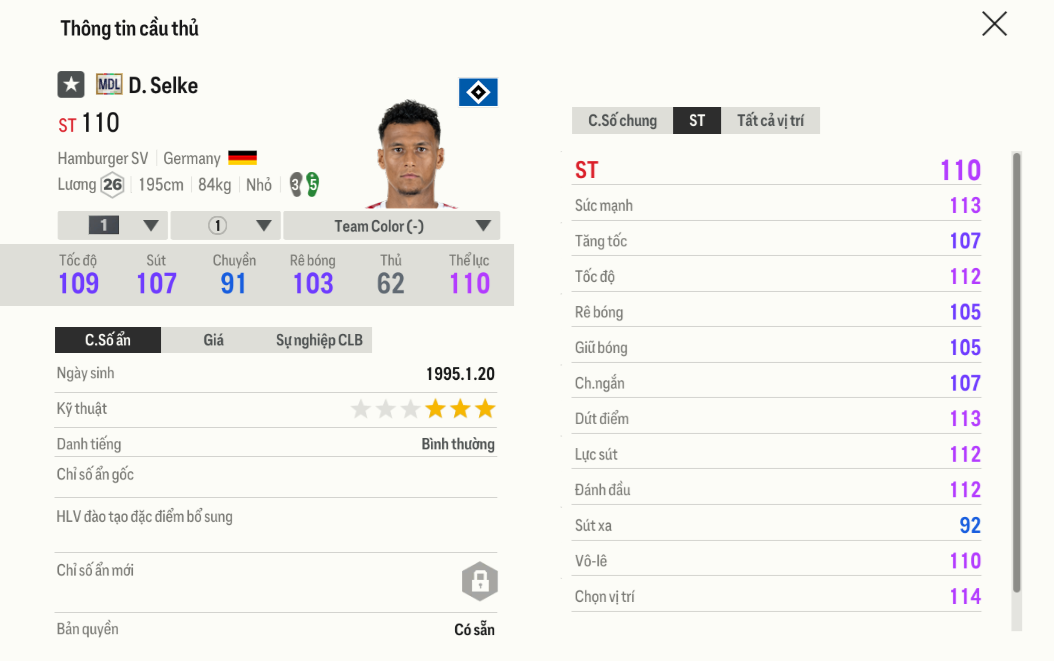Expand the circled 1 dropdown

[x=226, y=226]
